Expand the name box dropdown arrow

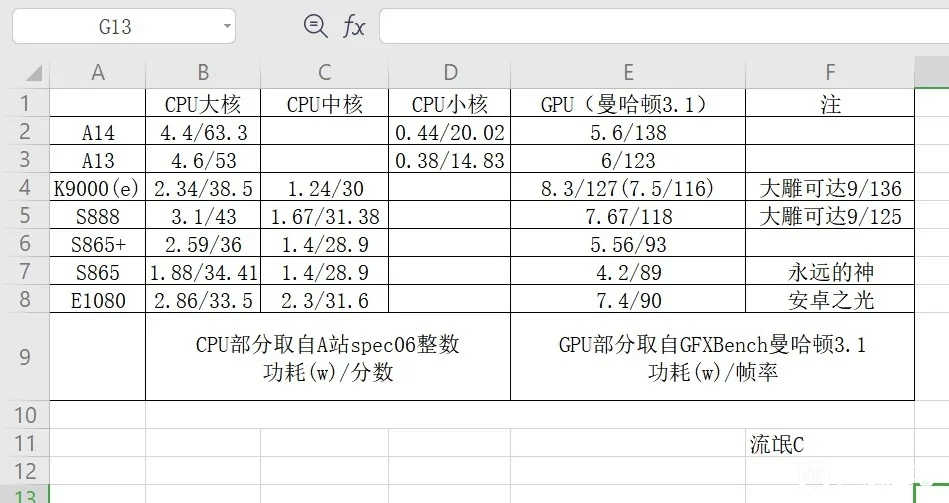tap(227, 26)
